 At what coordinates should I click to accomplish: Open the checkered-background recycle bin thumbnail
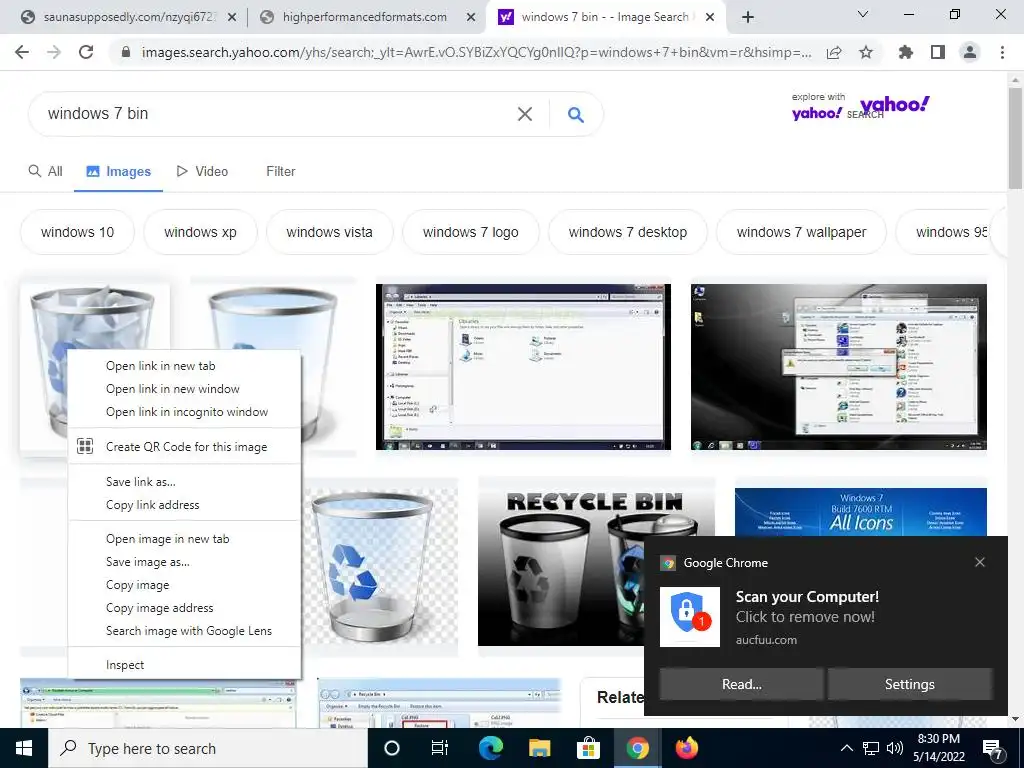pos(381,567)
